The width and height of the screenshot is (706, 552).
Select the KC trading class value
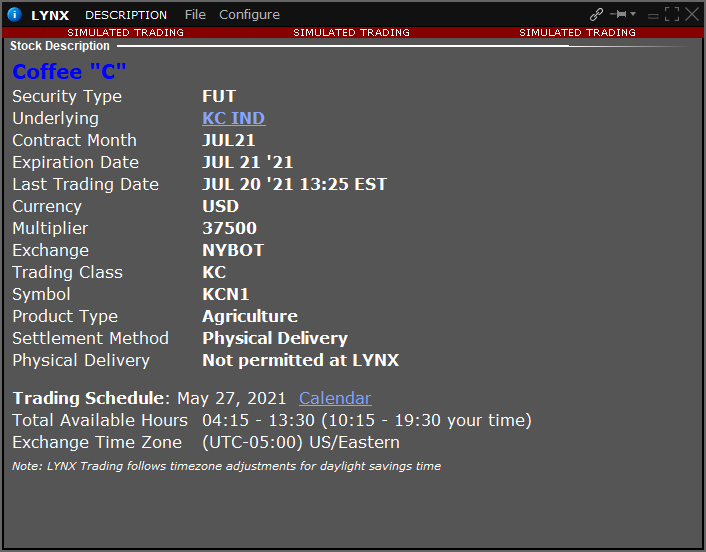coord(214,272)
